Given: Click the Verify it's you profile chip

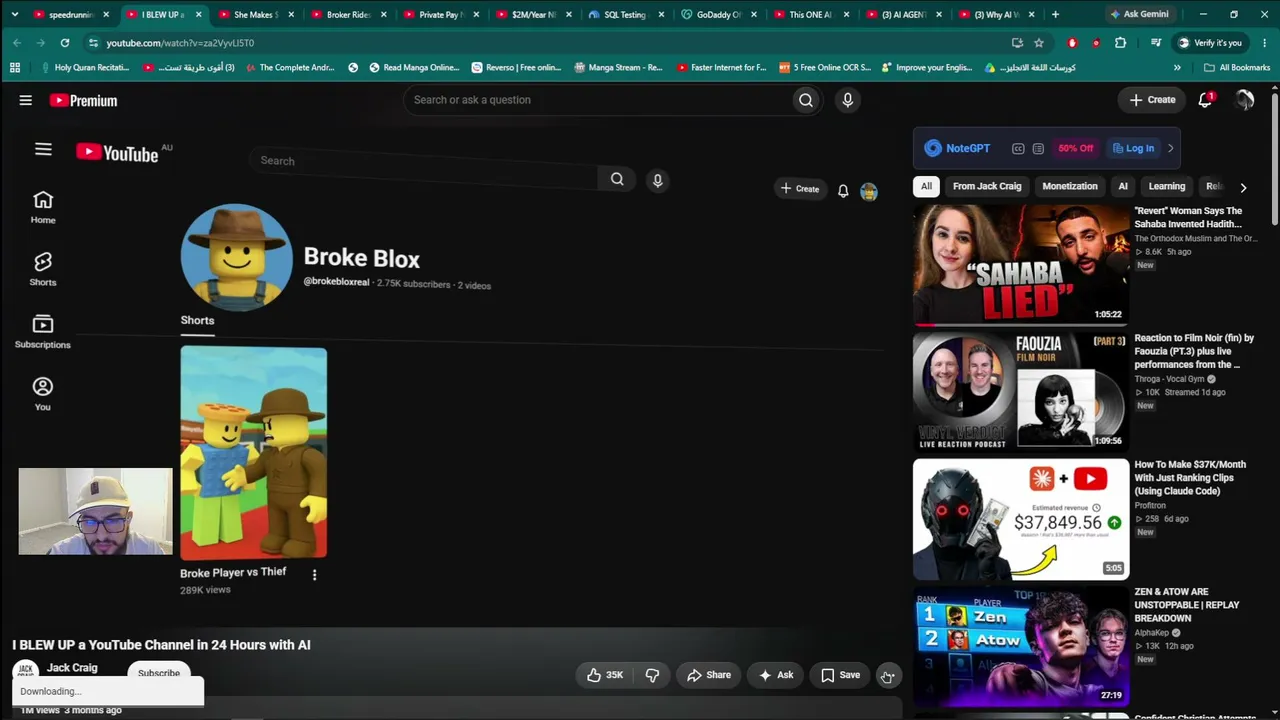Looking at the screenshot, I should tap(1209, 43).
